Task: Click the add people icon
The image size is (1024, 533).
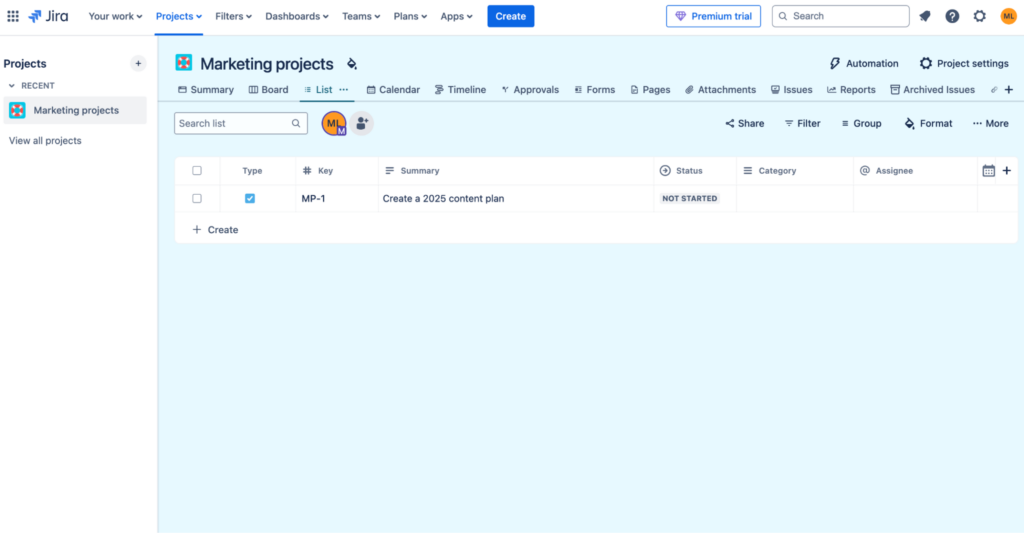Action: pyautogui.click(x=362, y=123)
